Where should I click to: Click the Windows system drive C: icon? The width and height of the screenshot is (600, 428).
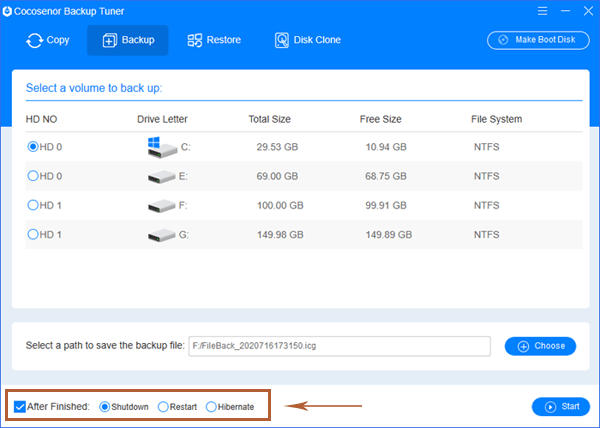coord(162,147)
